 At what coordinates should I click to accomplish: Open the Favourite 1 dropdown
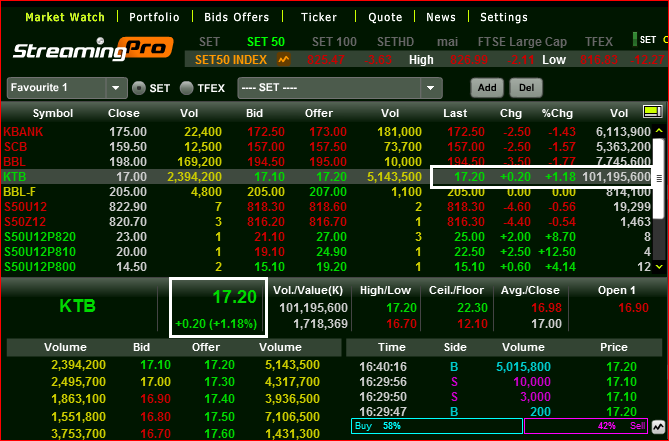tap(67, 88)
